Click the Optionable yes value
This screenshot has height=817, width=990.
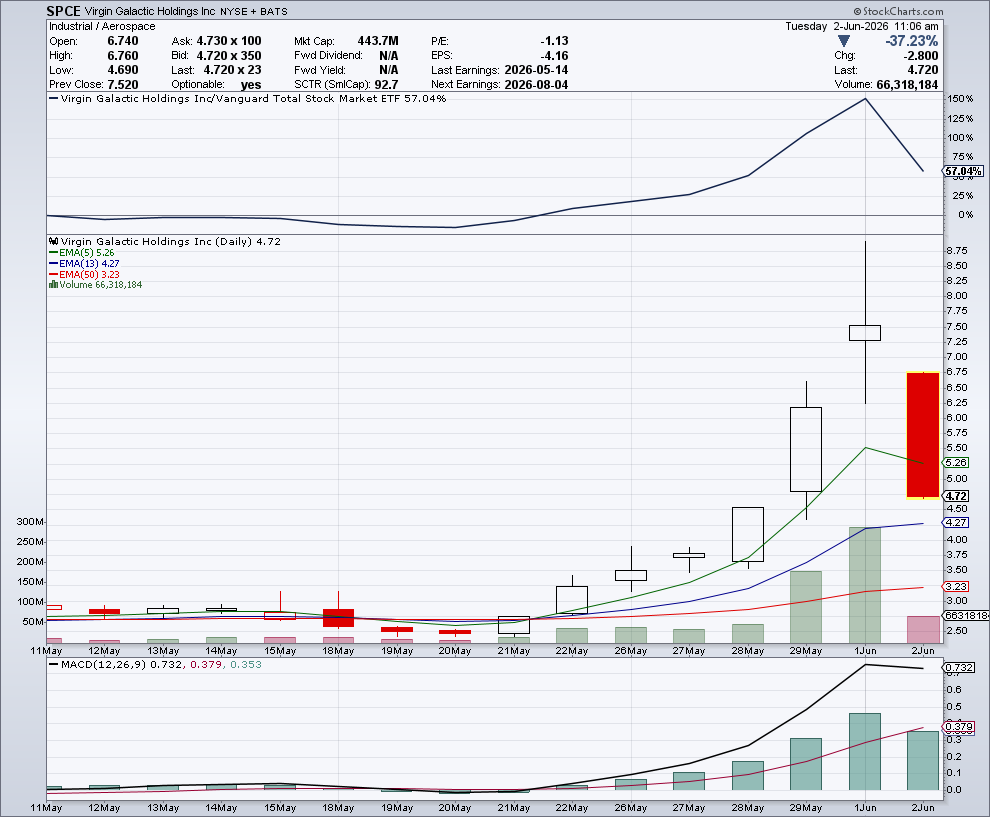[251, 85]
